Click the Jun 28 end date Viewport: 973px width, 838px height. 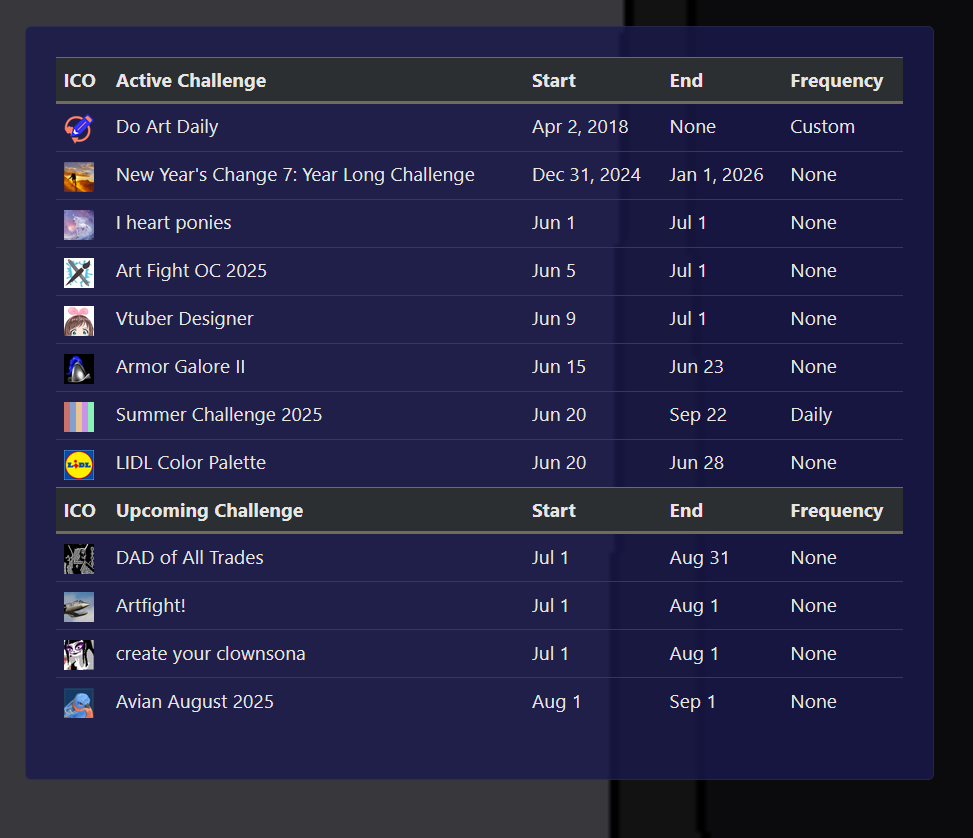tap(697, 462)
